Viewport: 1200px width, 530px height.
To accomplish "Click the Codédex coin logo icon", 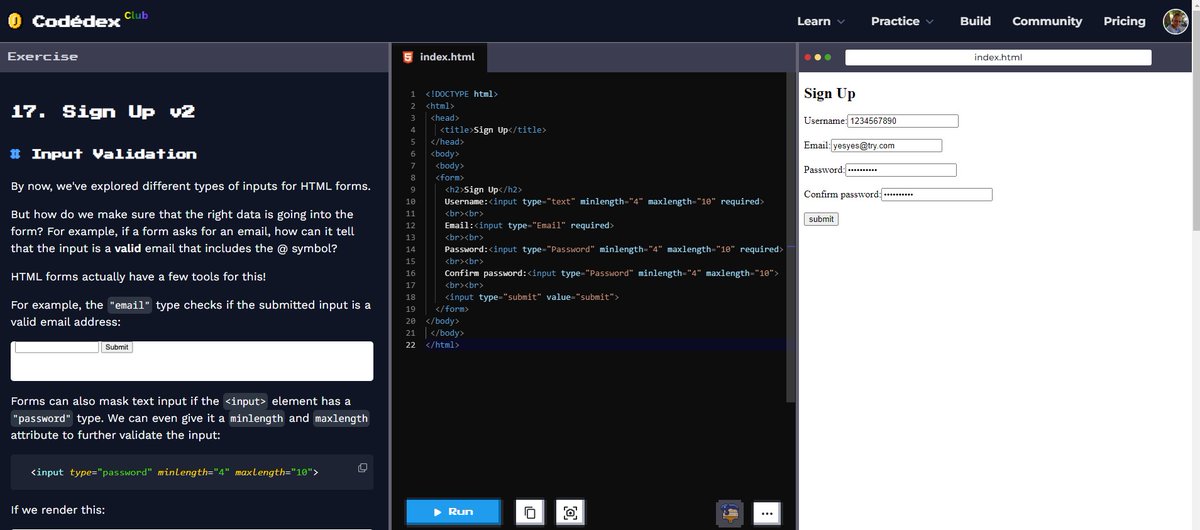I will pyautogui.click(x=16, y=21).
